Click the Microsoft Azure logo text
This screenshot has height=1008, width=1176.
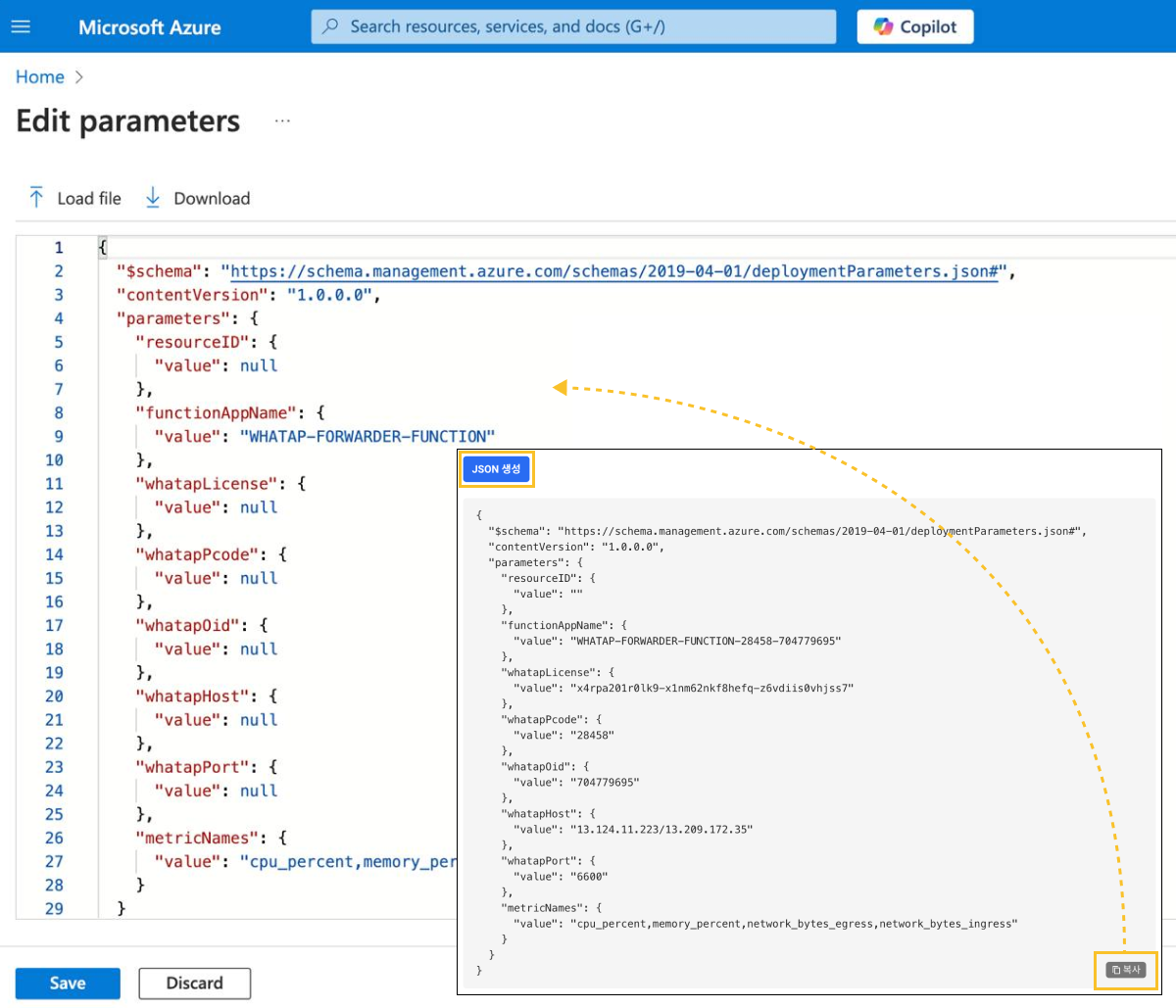click(150, 27)
